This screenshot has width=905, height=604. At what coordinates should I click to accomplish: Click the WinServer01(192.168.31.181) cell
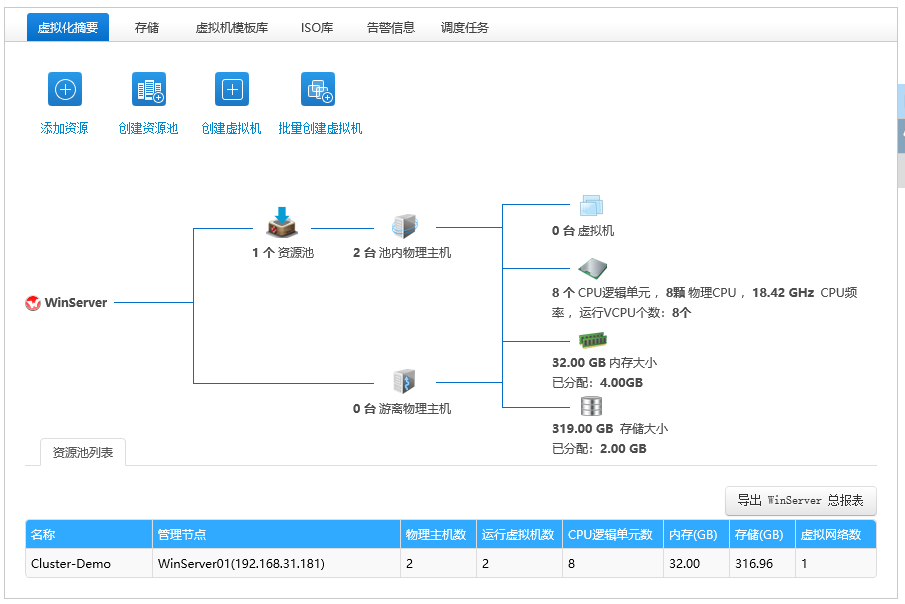pos(276,564)
